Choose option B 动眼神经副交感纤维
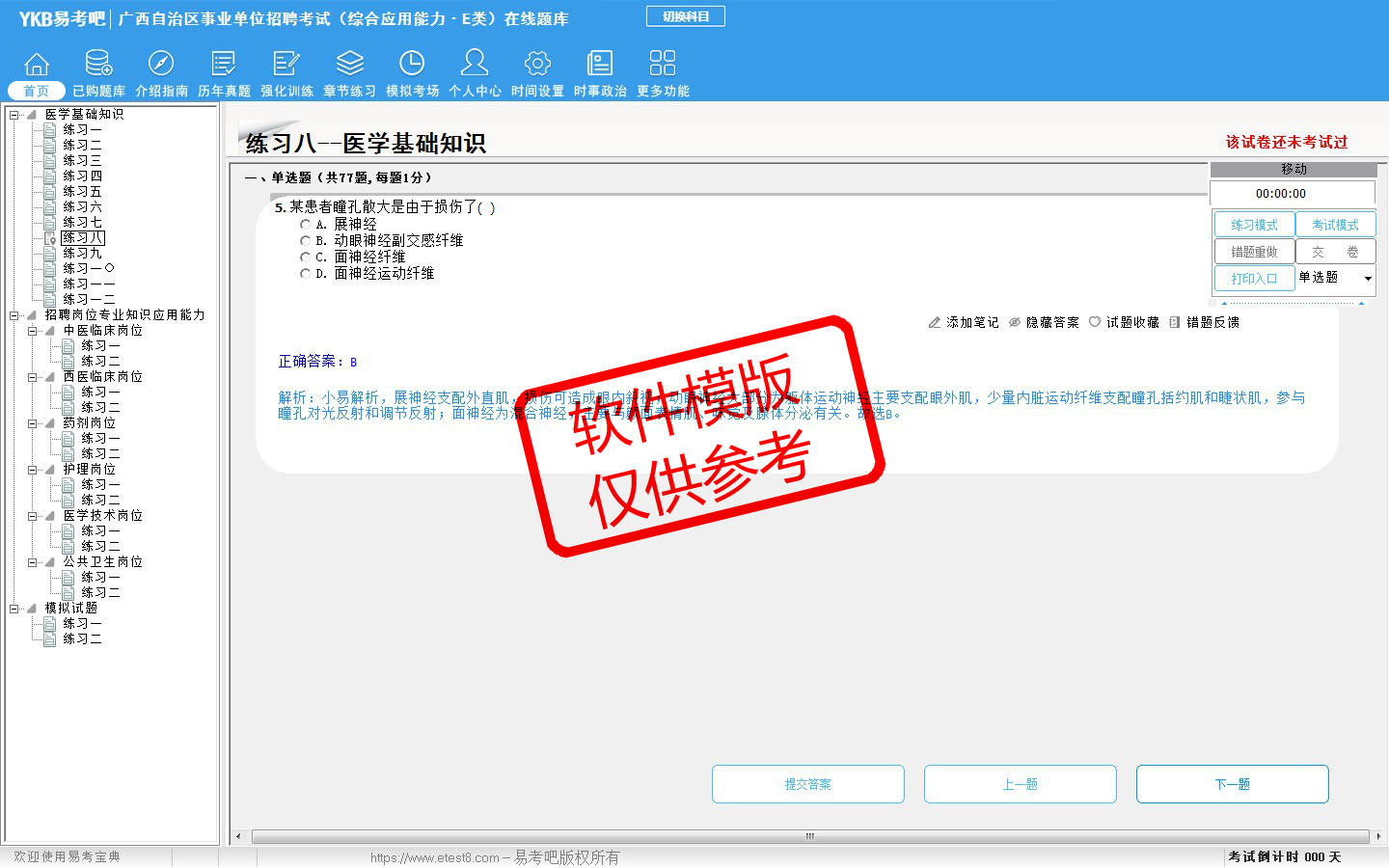The height and width of the screenshot is (868, 1389). 306,241
